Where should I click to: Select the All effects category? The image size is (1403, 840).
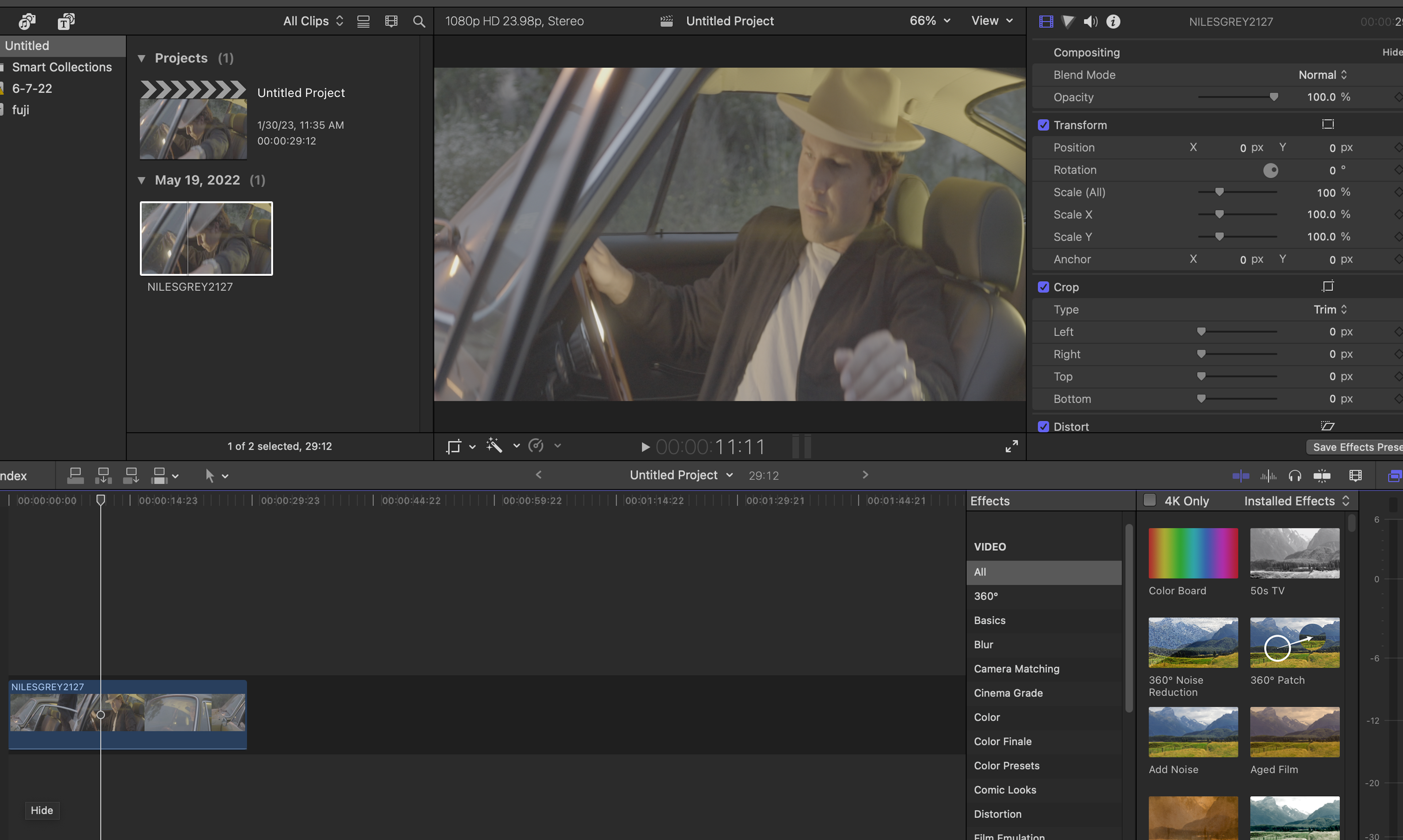coord(1043,572)
